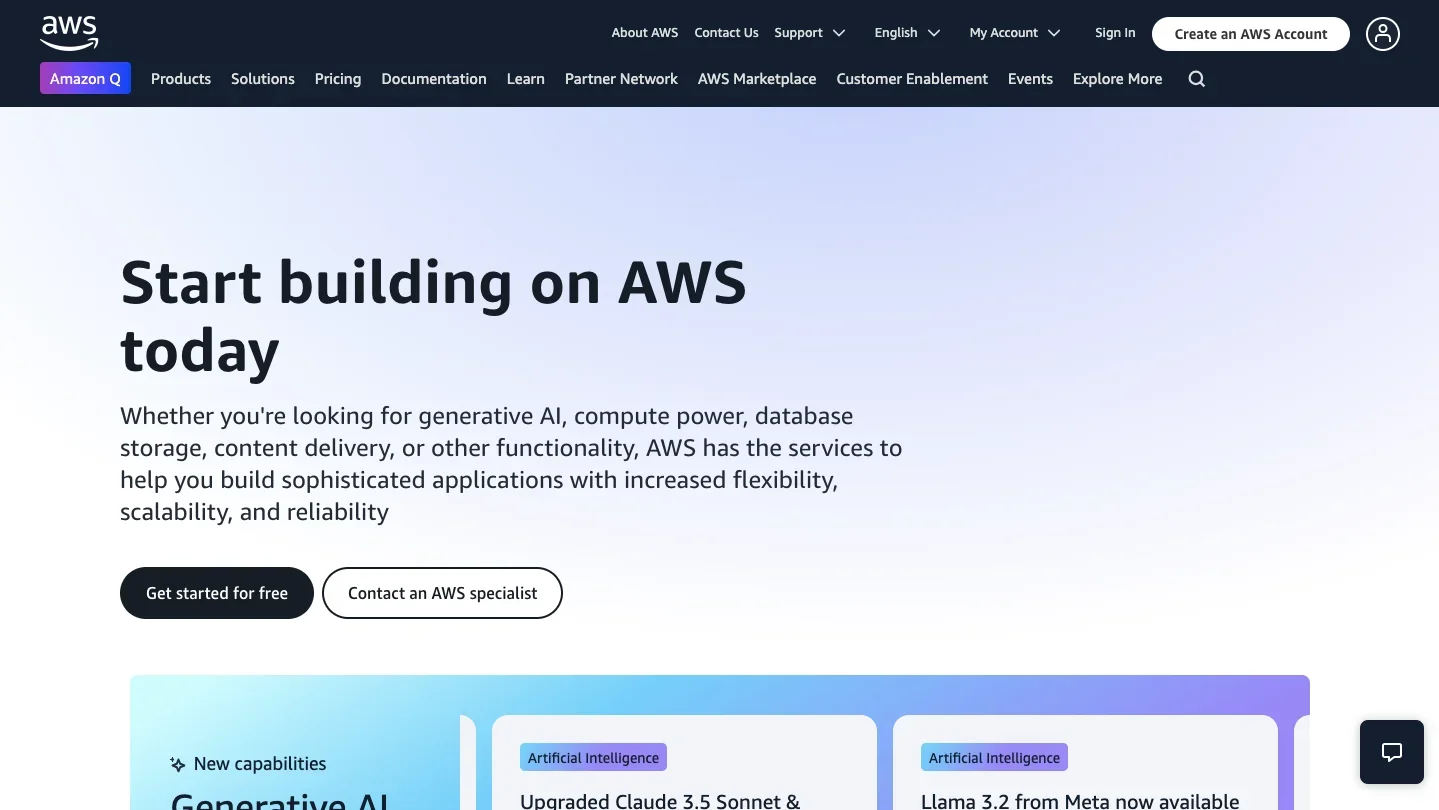Click Create an AWS Account button
This screenshot has width=1439, height=810.
coord(1250,34)
